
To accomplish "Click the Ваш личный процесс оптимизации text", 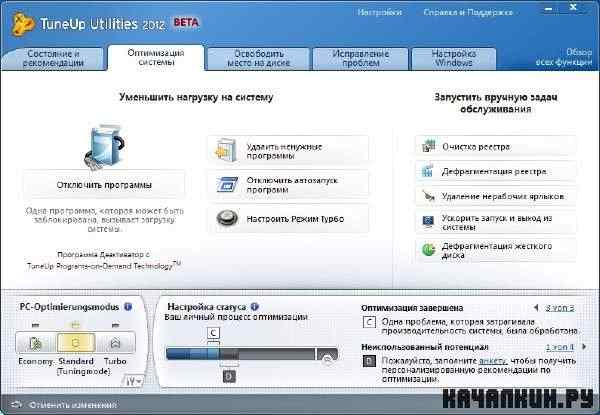I will [x=236, y=317].
